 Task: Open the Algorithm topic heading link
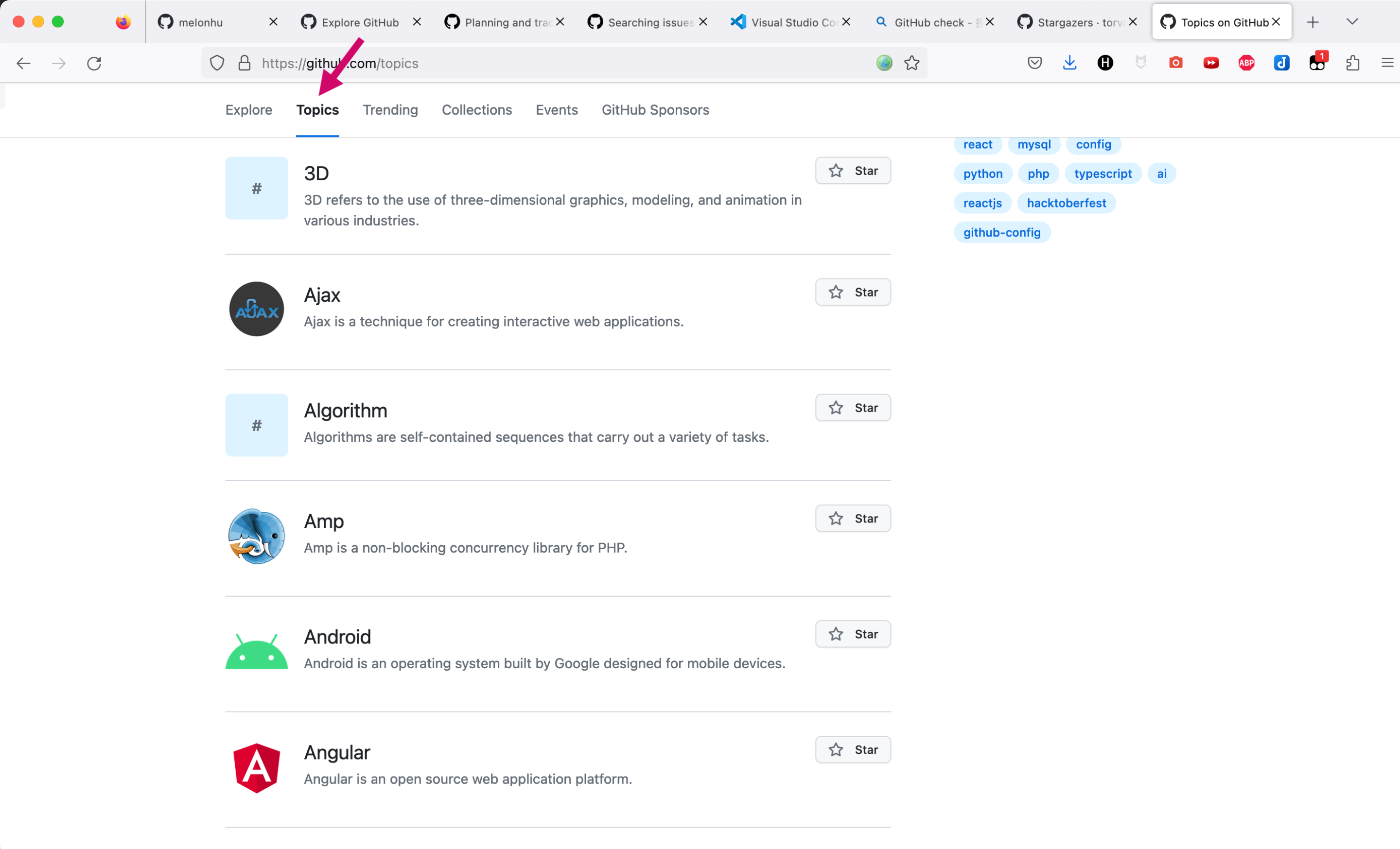tap(346, 411)
